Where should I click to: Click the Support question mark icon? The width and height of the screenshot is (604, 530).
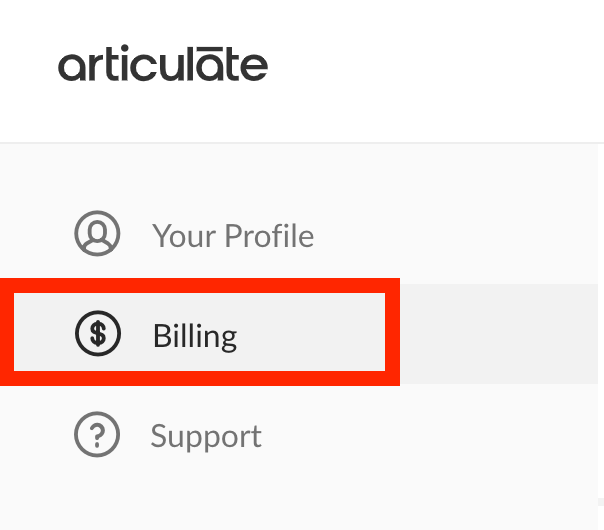[97, 435]
